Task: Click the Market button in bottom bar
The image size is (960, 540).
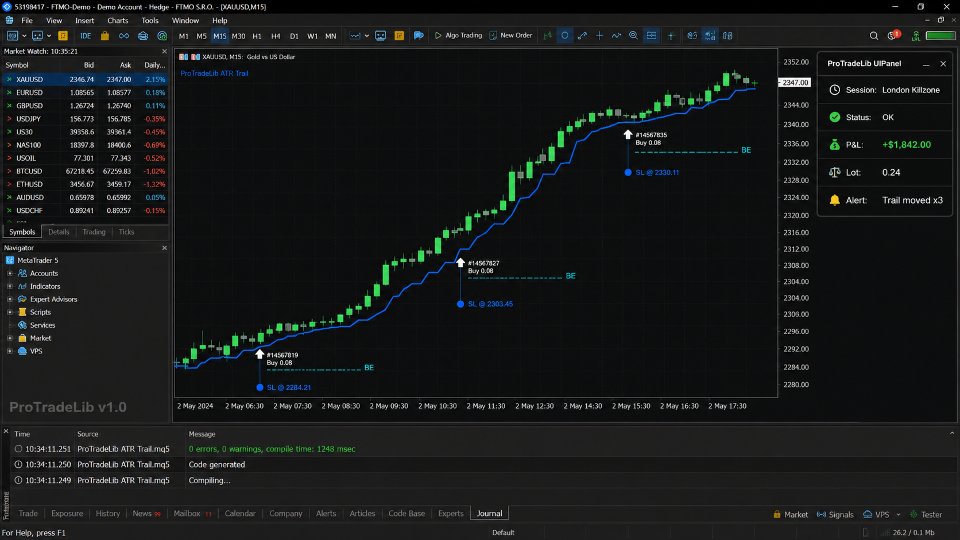Action: (790, 514)
